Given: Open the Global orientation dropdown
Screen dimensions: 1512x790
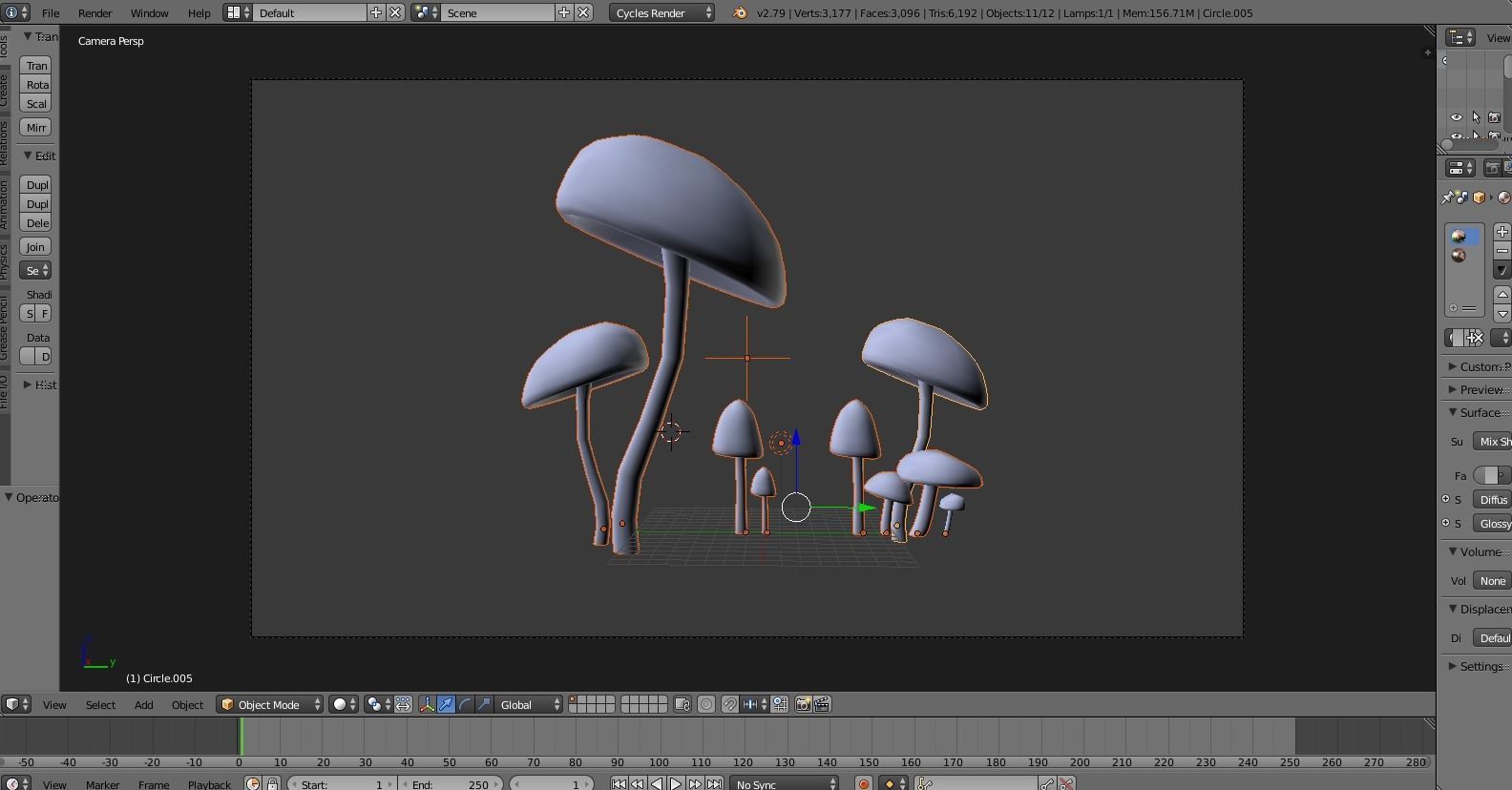Looking at the screenshot, I should pos(529,704).
